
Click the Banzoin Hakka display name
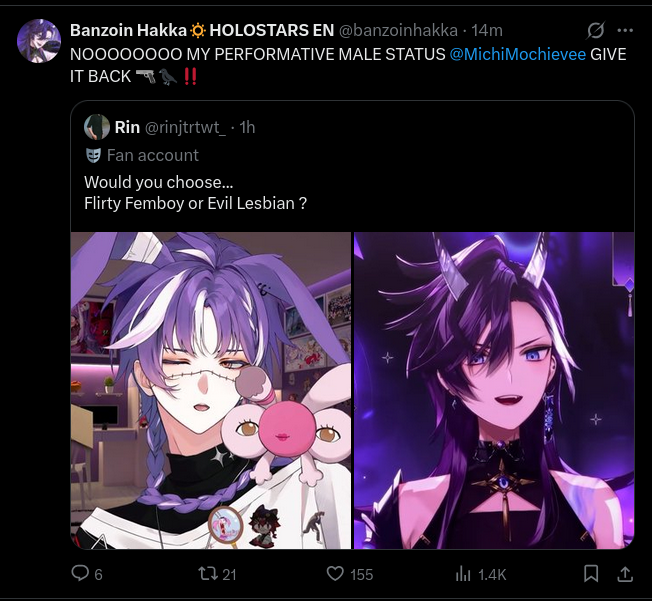[128, 30]
